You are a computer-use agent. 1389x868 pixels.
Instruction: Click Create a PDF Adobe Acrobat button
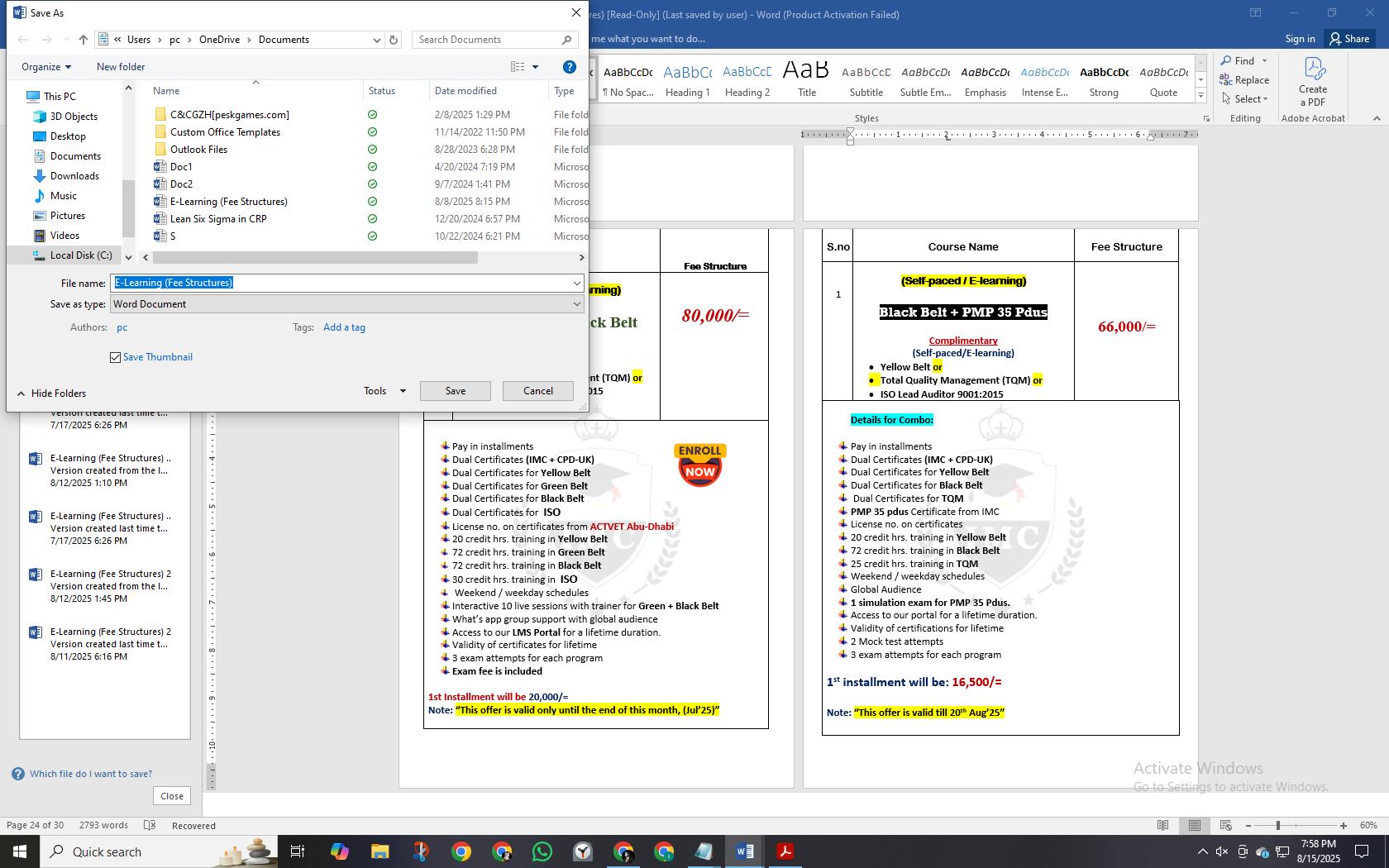(1313, 82)
